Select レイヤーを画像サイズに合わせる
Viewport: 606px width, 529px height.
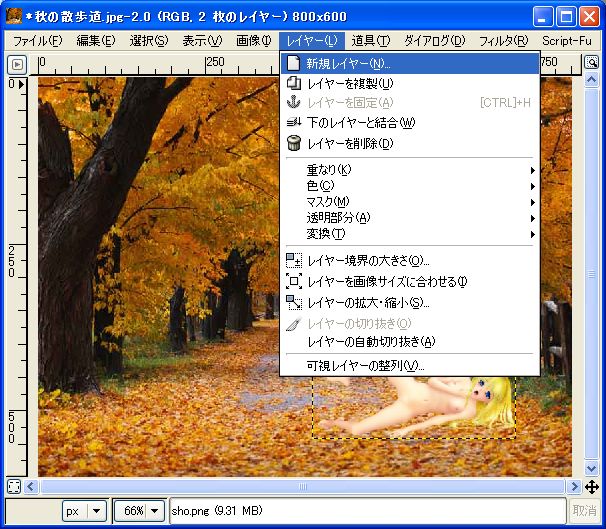pos(410,282)
